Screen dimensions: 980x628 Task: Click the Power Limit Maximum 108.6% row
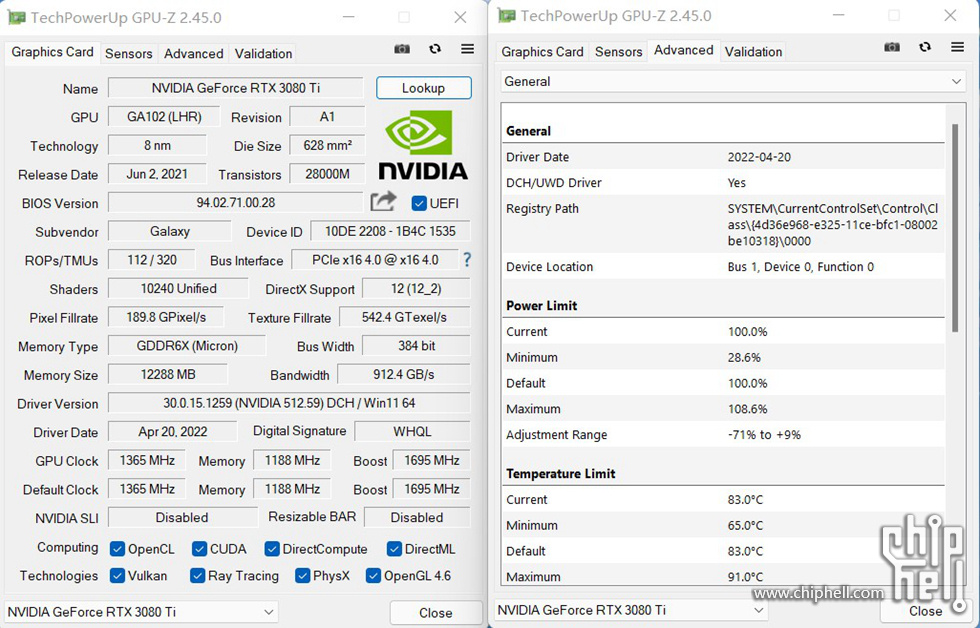click(x=724, y=409)
